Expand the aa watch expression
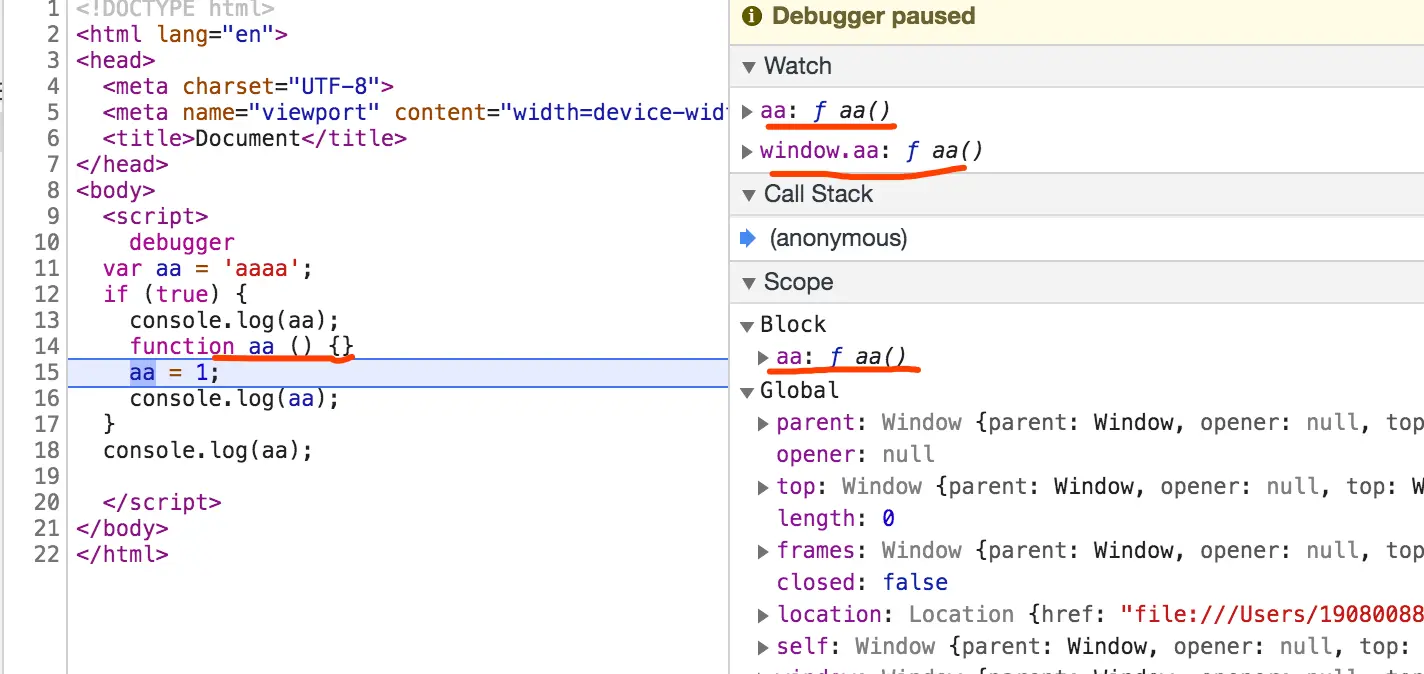This screenshot has height=674, width=1424. click(748, 111)
